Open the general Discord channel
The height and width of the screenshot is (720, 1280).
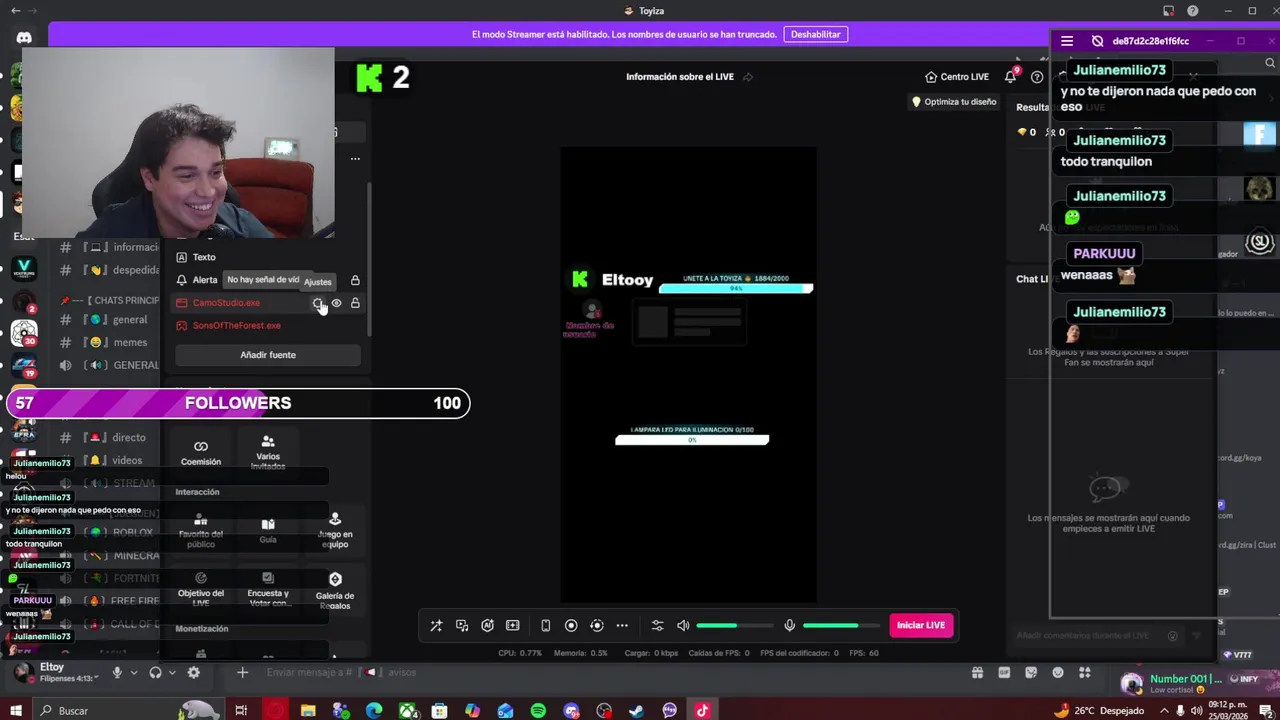(108, 320)
